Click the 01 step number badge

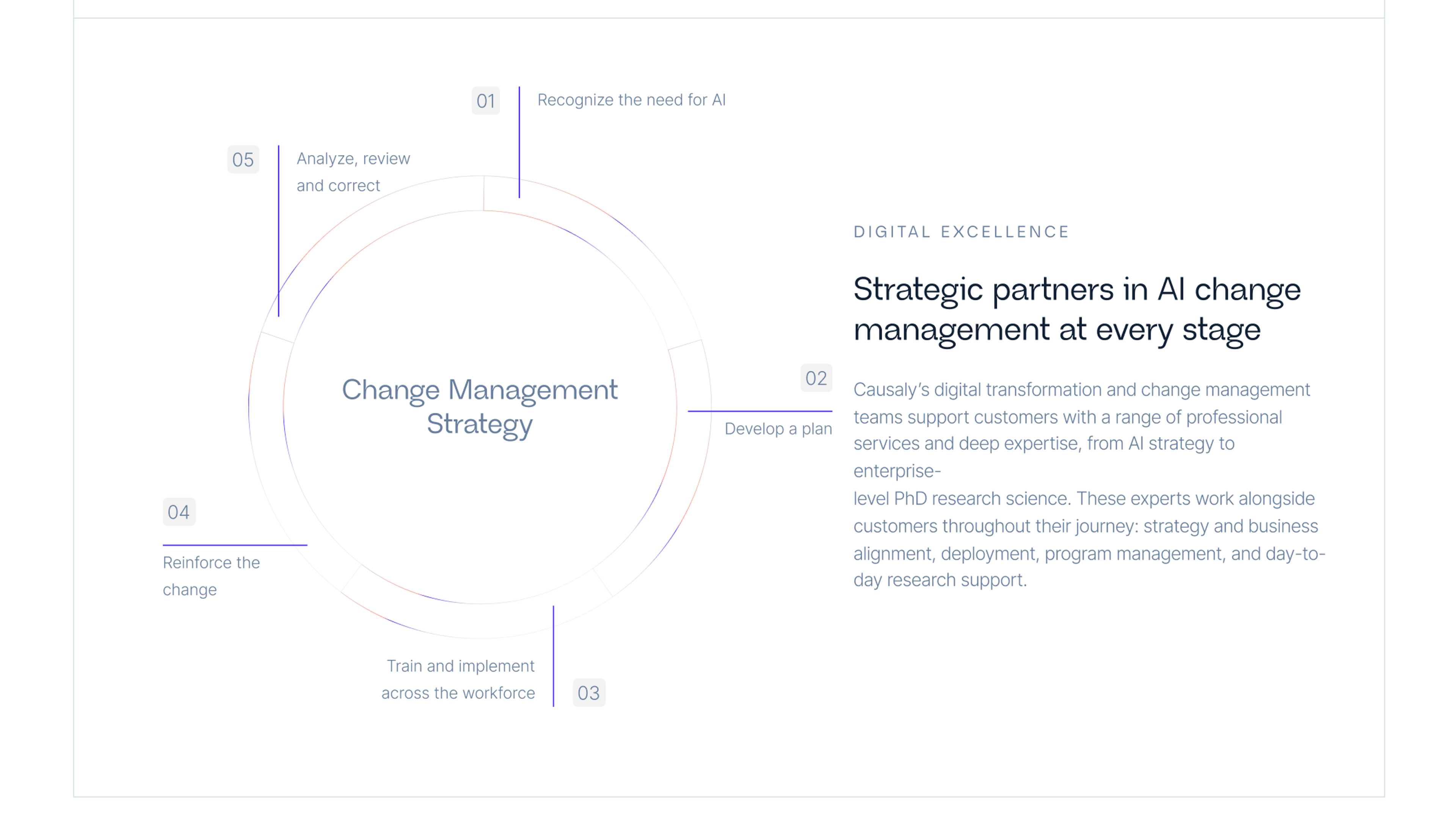[x=485, y=100]
